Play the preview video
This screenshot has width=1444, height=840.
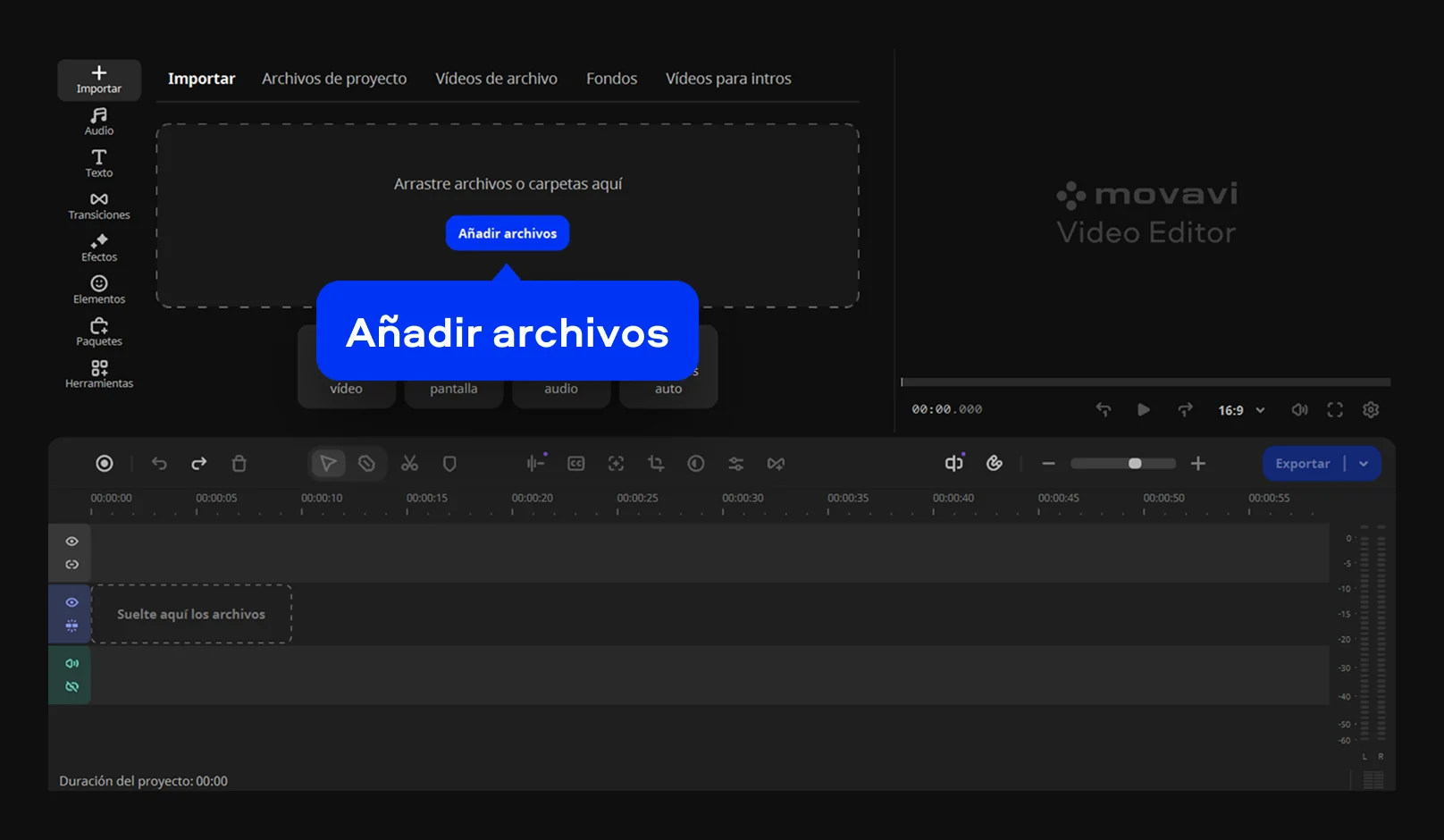click(x=1144, y=410)
